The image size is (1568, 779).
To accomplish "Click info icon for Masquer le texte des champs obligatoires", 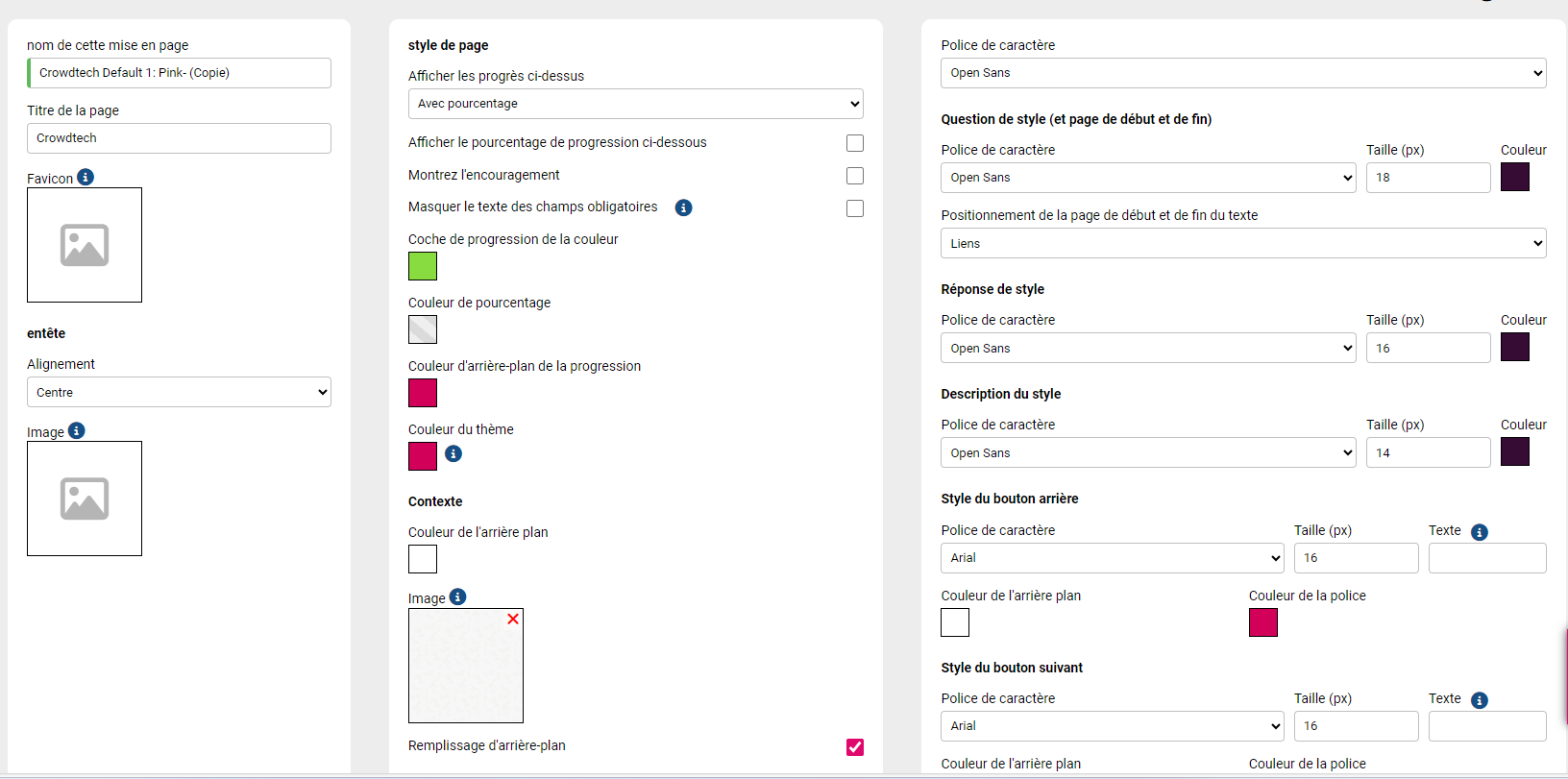I will 683,207.
